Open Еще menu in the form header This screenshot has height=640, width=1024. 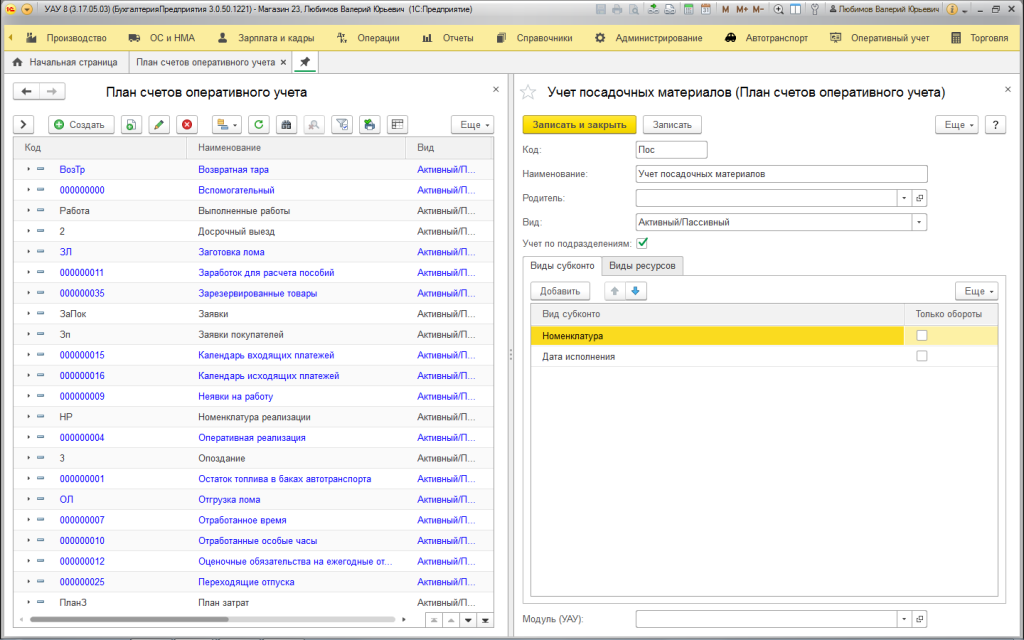click(x=957, y=125)
